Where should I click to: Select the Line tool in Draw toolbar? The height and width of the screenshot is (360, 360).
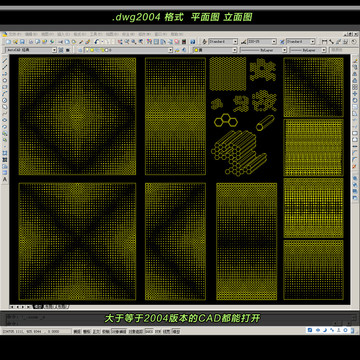pos(5,61)
